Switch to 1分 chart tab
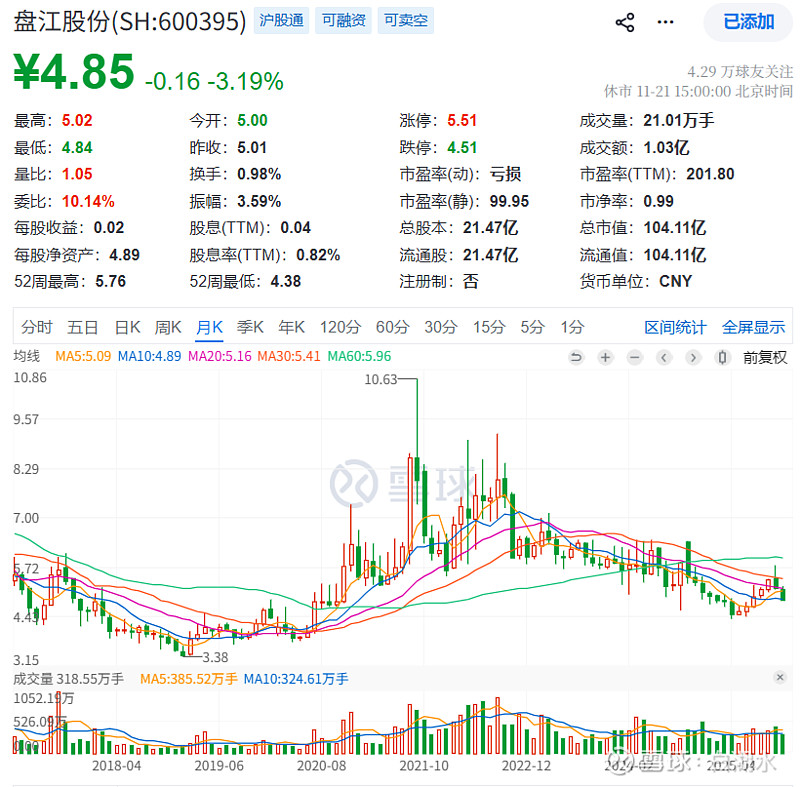The width and height of the screenshot is (800, 787). pos(572,327)
